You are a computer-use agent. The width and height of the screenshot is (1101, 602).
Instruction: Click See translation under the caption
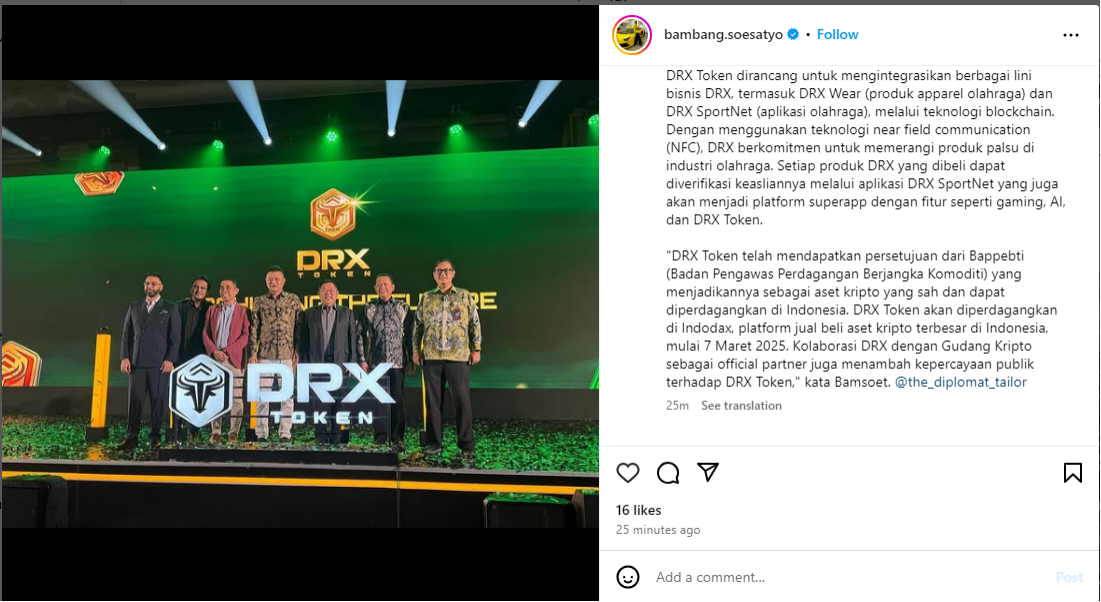pos(741,405)
